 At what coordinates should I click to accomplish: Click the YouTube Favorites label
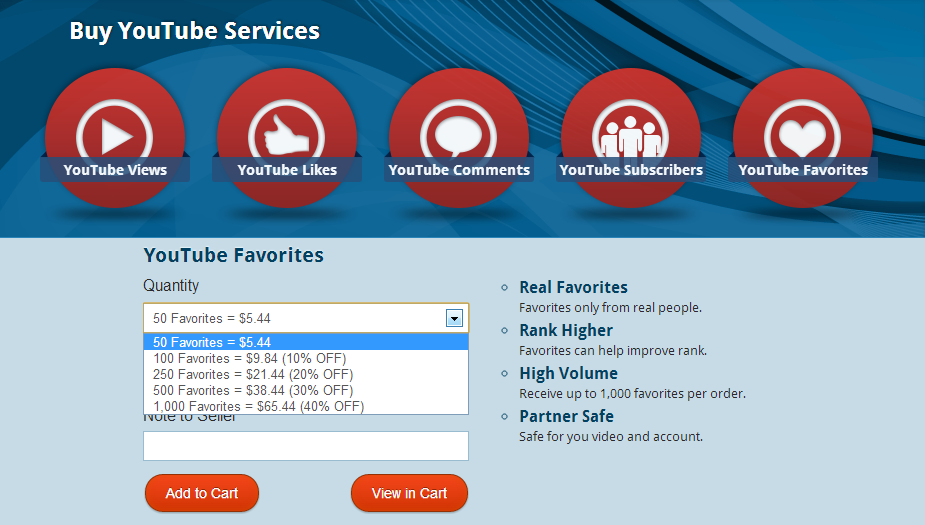point(803,170)
